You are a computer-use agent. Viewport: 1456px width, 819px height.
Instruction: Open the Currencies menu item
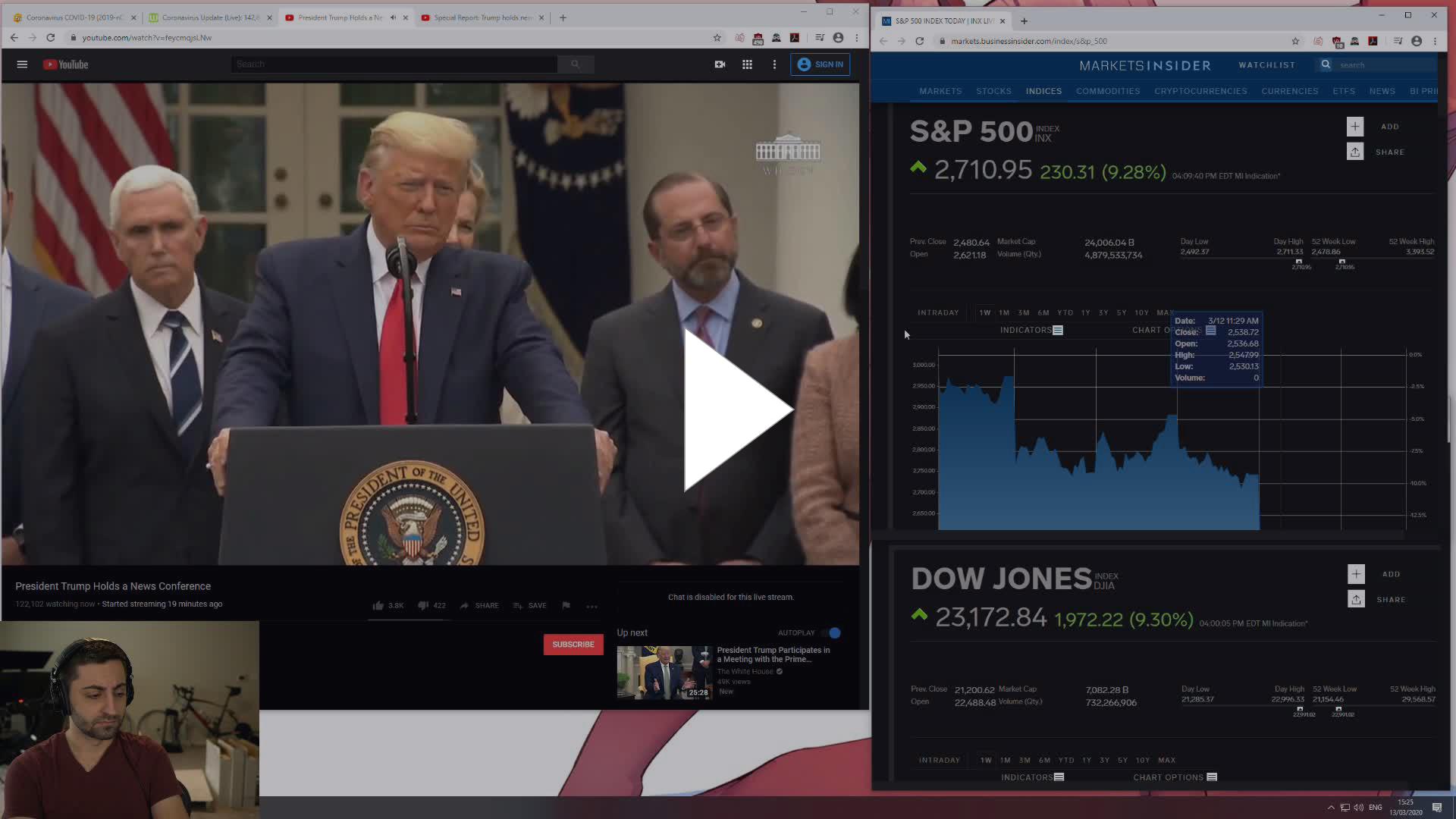[1289, 91]
